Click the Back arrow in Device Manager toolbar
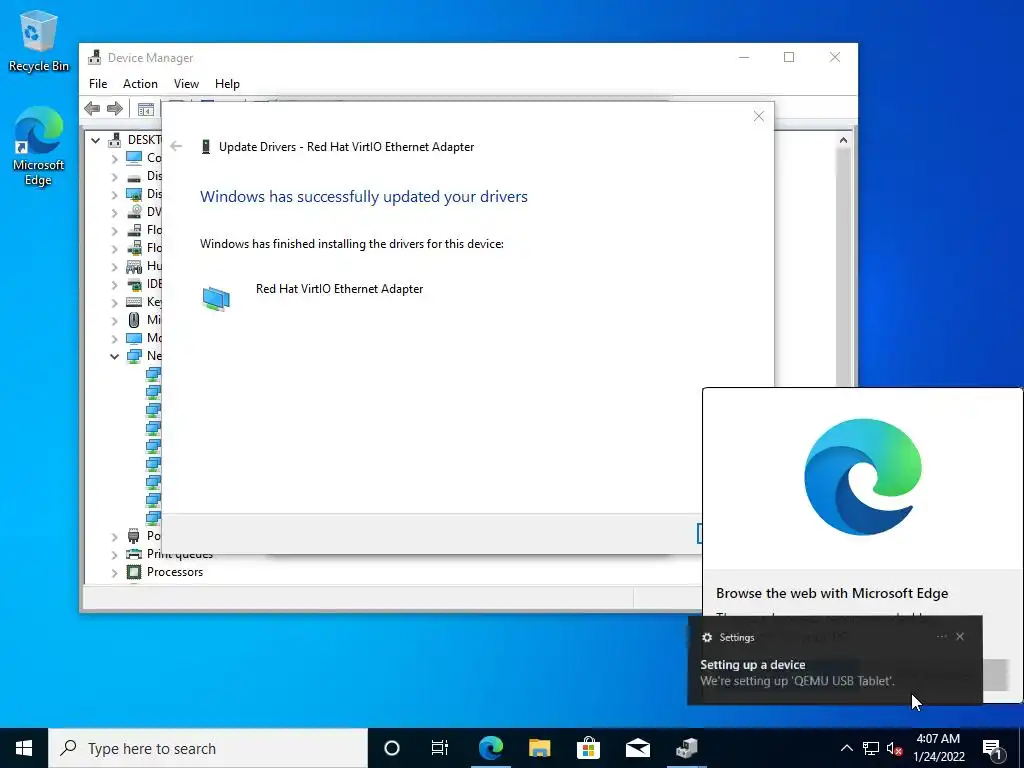The height and width of the screenshot is (768, 1024). coord(92,108)
